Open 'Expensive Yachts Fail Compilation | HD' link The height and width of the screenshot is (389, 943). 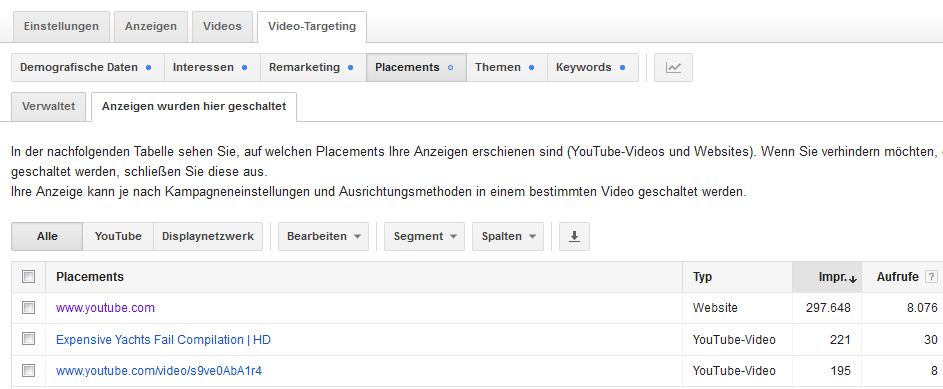click(x=164, y=340)
